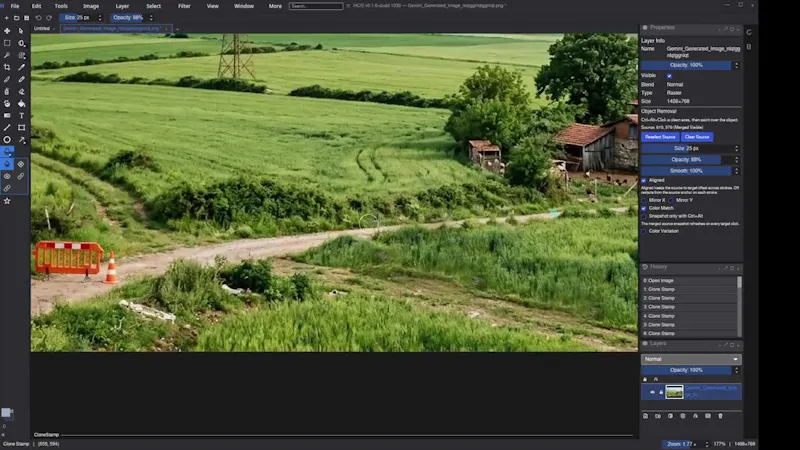Click the Layers panel Opacity stepper arrows
This screenshot has height=450, width=800.
(x=736, y=370)
